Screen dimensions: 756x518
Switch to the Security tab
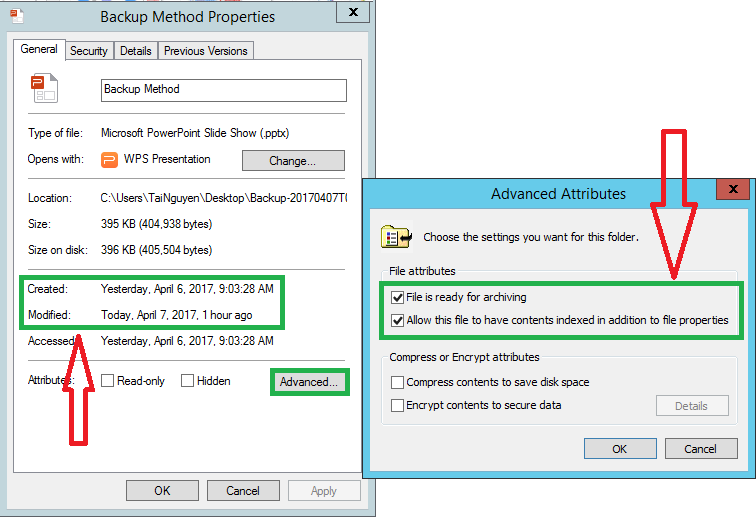tap(89, 51)
